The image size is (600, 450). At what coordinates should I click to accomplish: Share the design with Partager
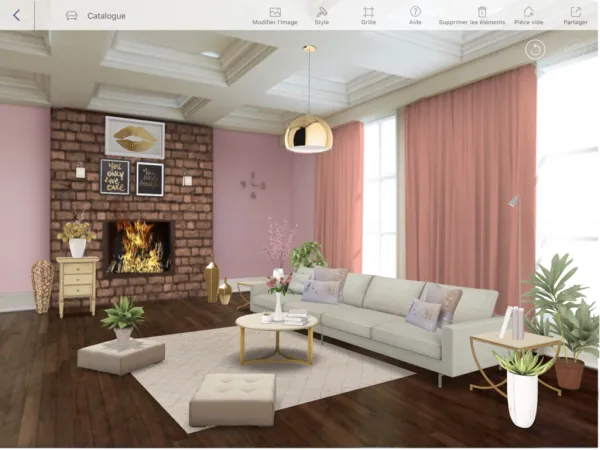[575, 15]
